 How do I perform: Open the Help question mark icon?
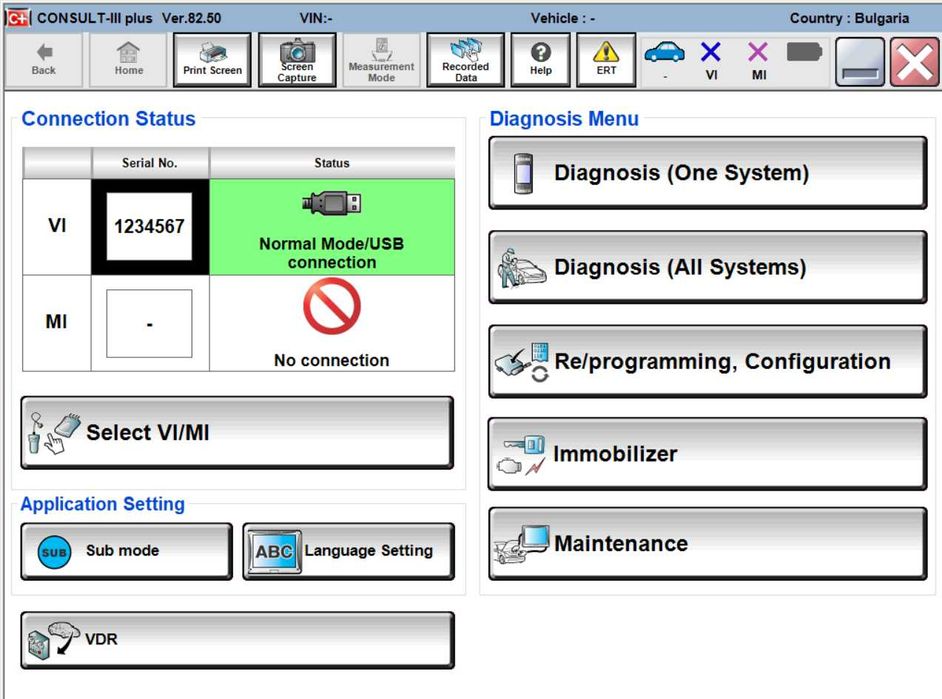tap(541, 59)
